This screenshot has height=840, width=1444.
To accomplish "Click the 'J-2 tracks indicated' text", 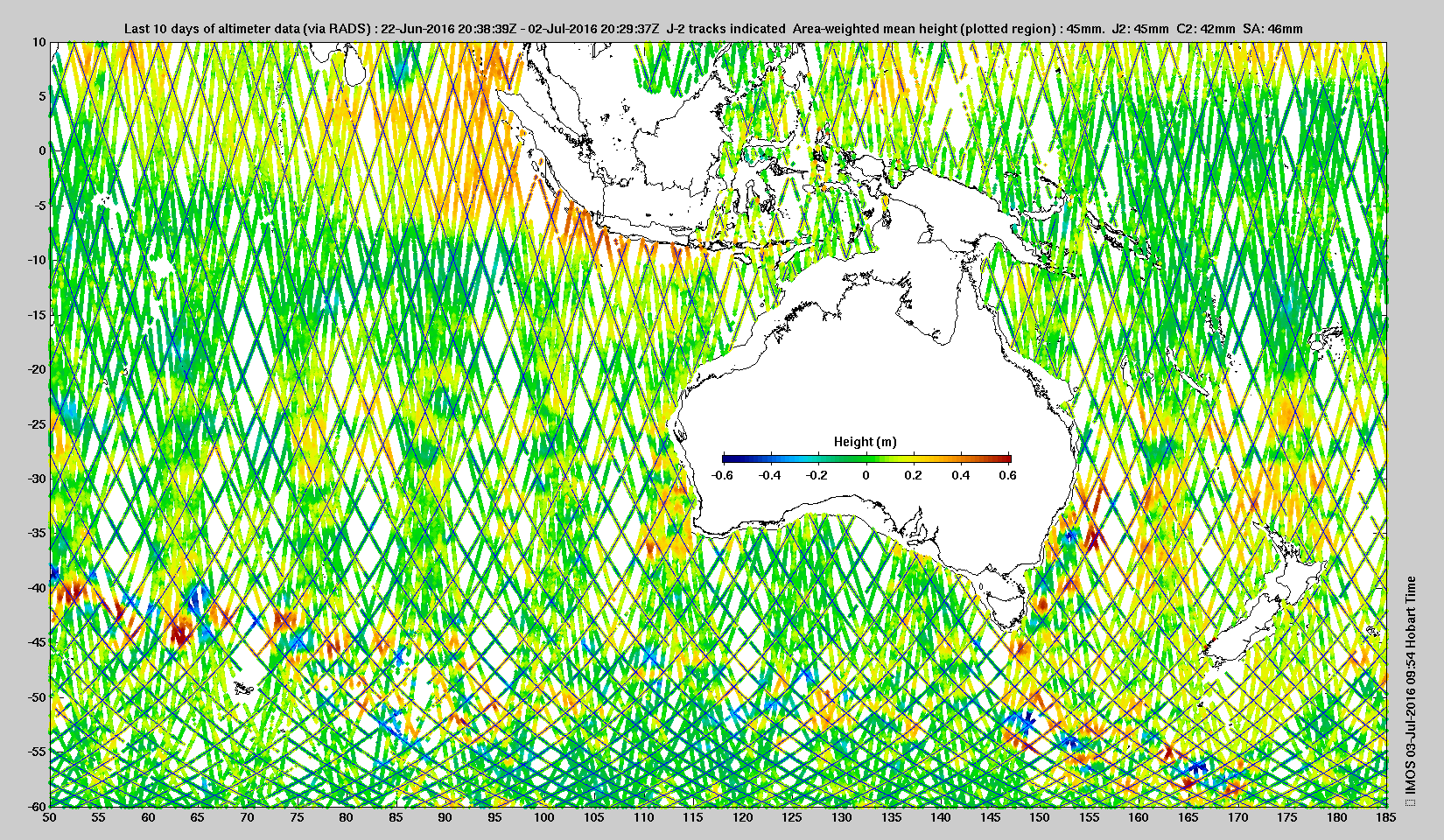I will point(726,29).
